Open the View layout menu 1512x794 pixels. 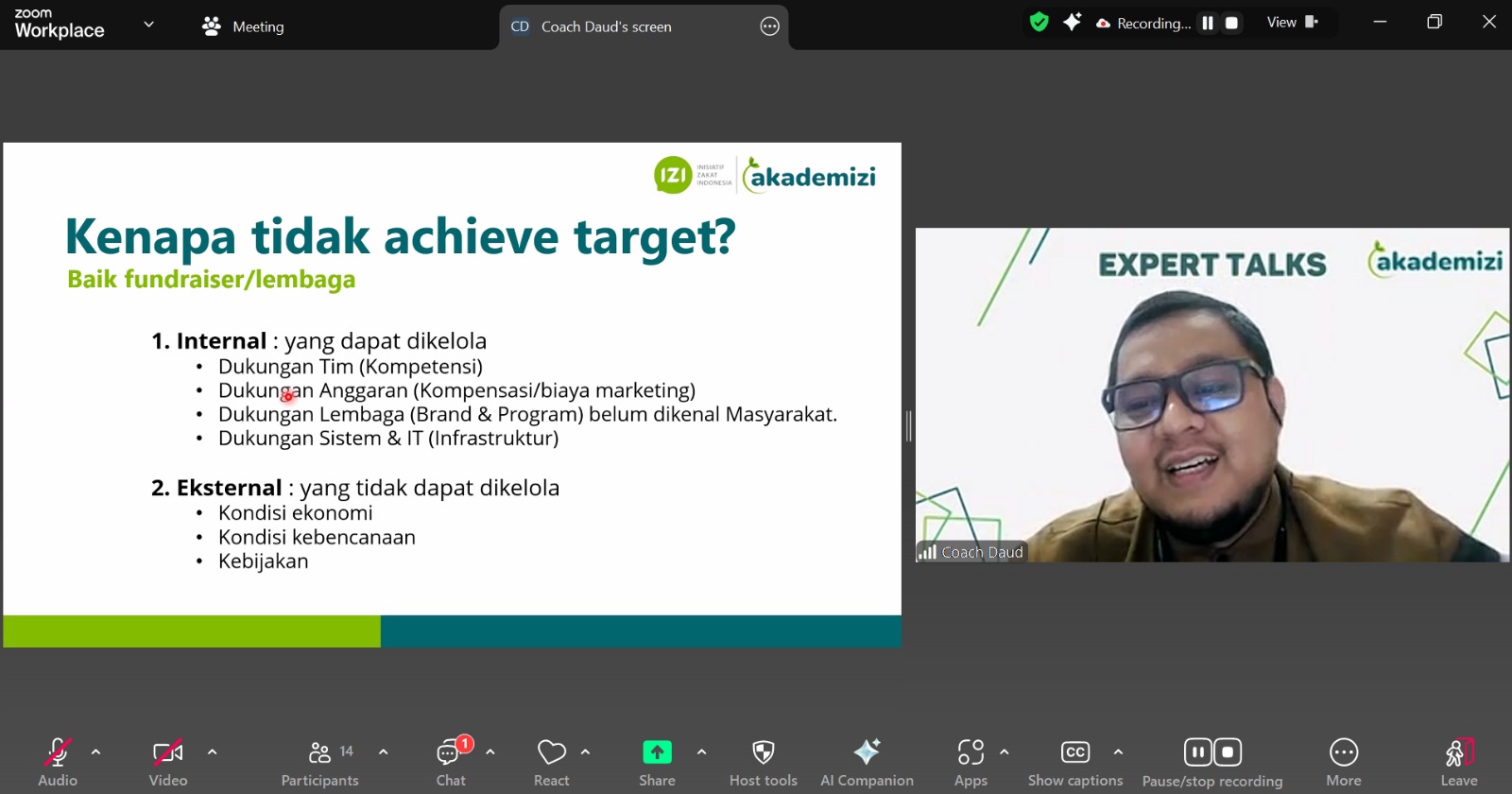click(1292, 23)
